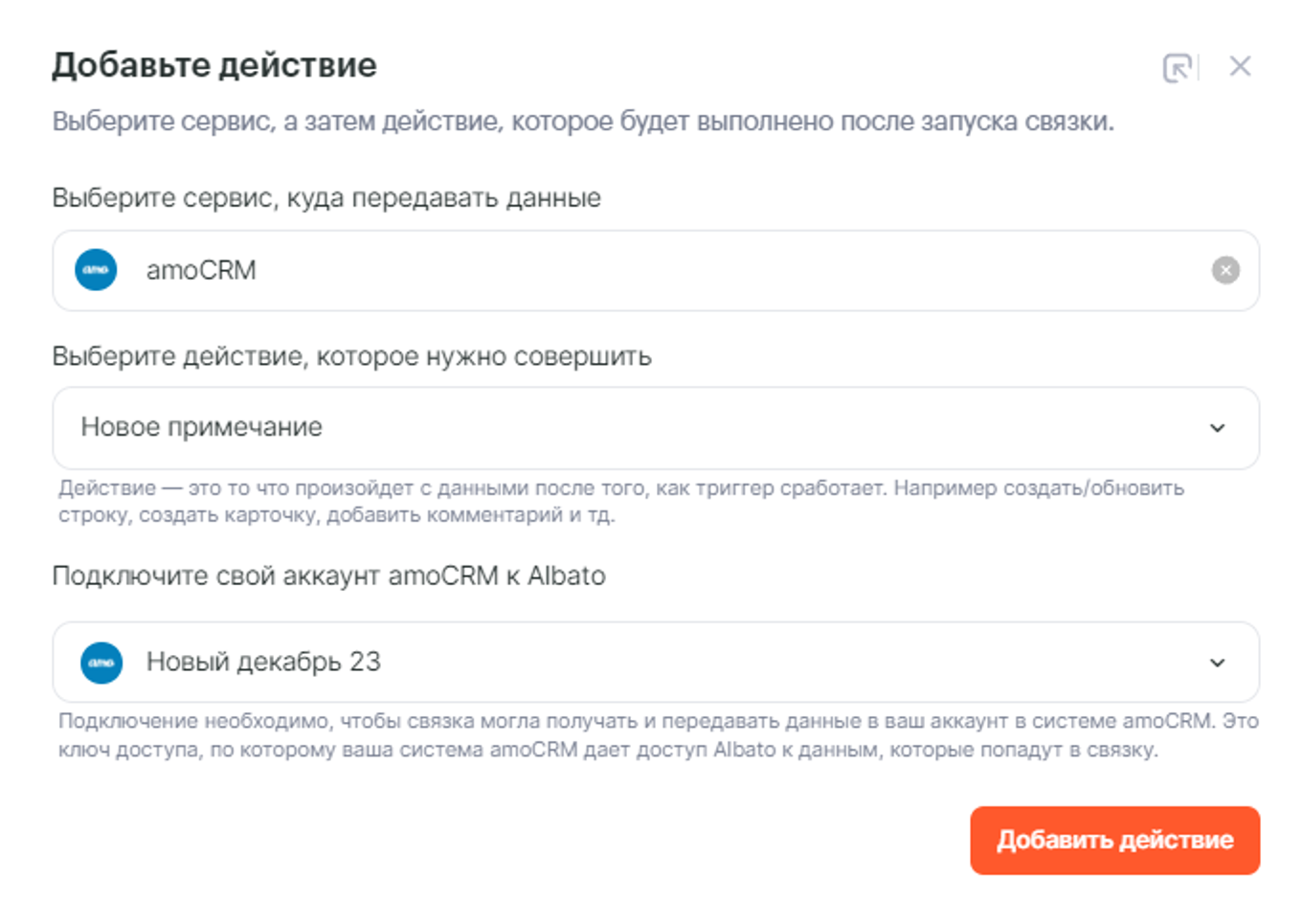Click the collapse dialog icon in header
The height and width of the screenshot is (924, 1302).
[1177, 68]
